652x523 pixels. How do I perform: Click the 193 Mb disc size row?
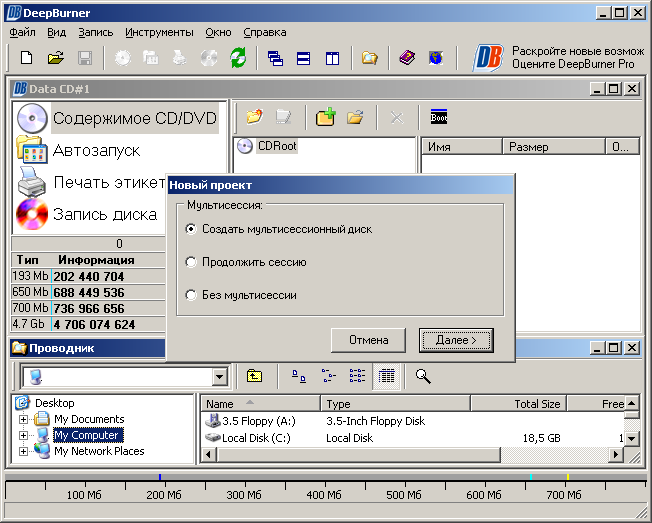coord(88,276)
